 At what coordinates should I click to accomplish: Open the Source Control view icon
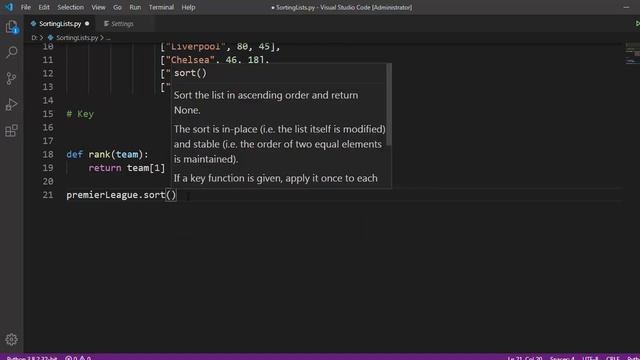tap(11, 78)
